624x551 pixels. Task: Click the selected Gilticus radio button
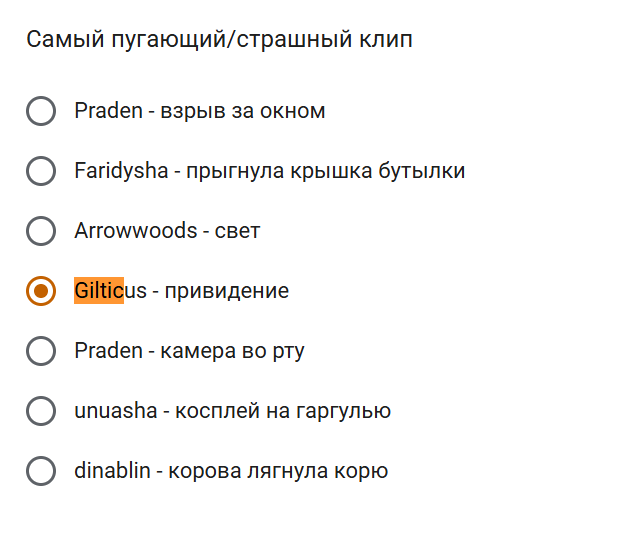(41, 291)
